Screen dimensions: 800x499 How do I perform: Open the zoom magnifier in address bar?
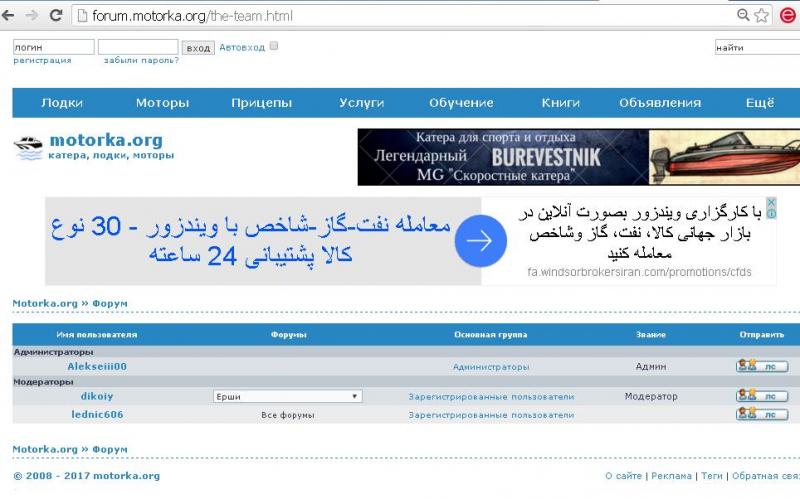point(743,16)
